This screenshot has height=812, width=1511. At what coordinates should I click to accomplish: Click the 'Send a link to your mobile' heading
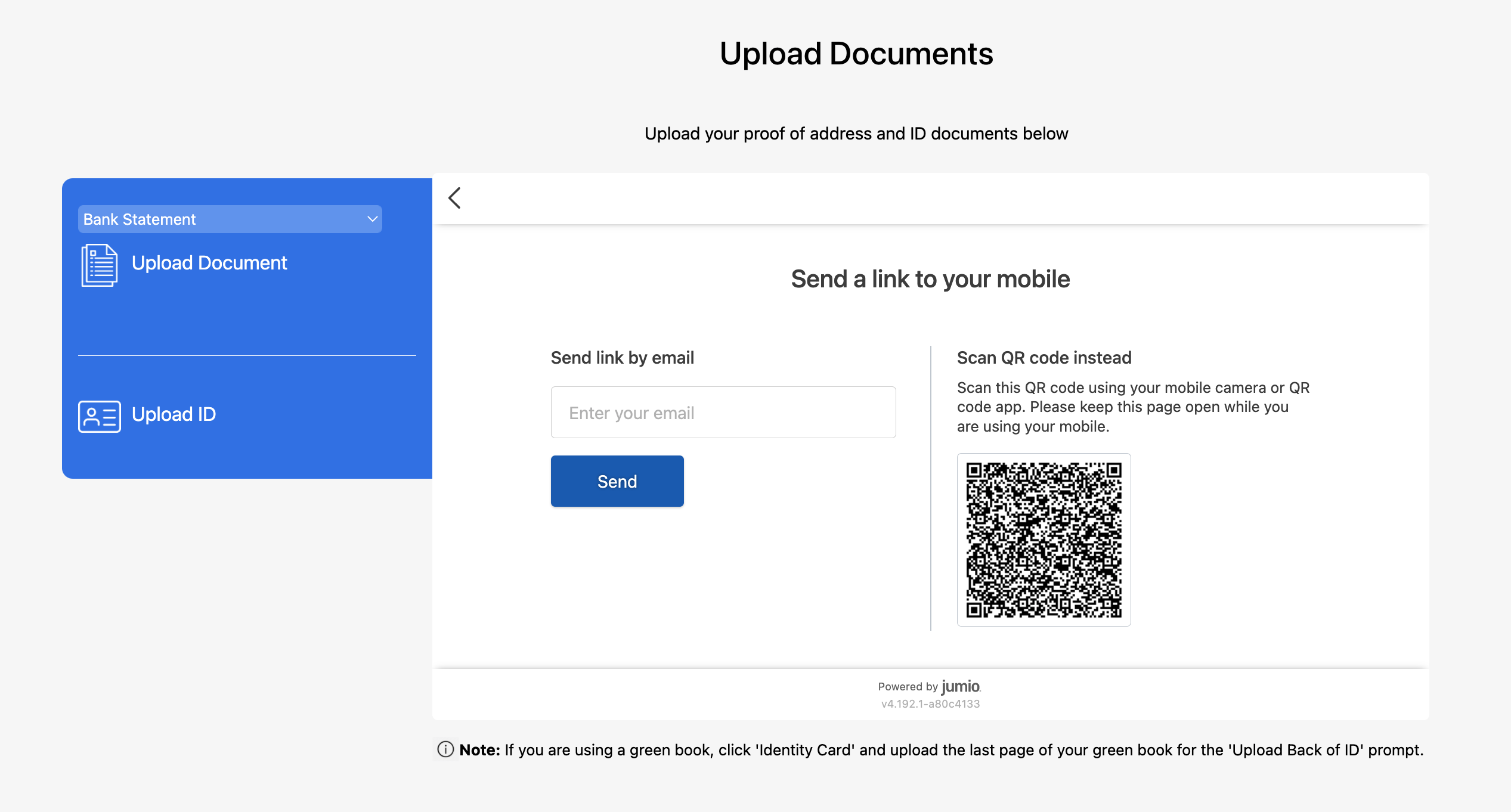(x=930, y=279)
